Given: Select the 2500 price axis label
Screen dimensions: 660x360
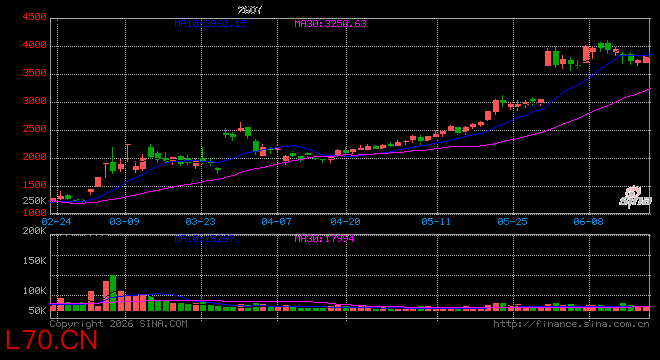Looking at the screenshot, I should [x=35, y=129].
